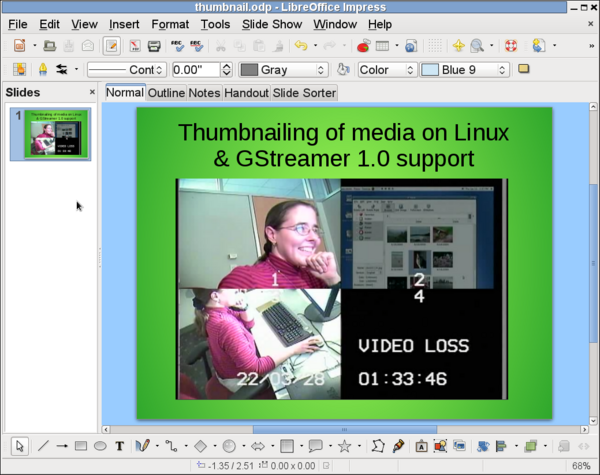600x475 pixels.
Task: Open the Format menu
Action: coord(170,24)
